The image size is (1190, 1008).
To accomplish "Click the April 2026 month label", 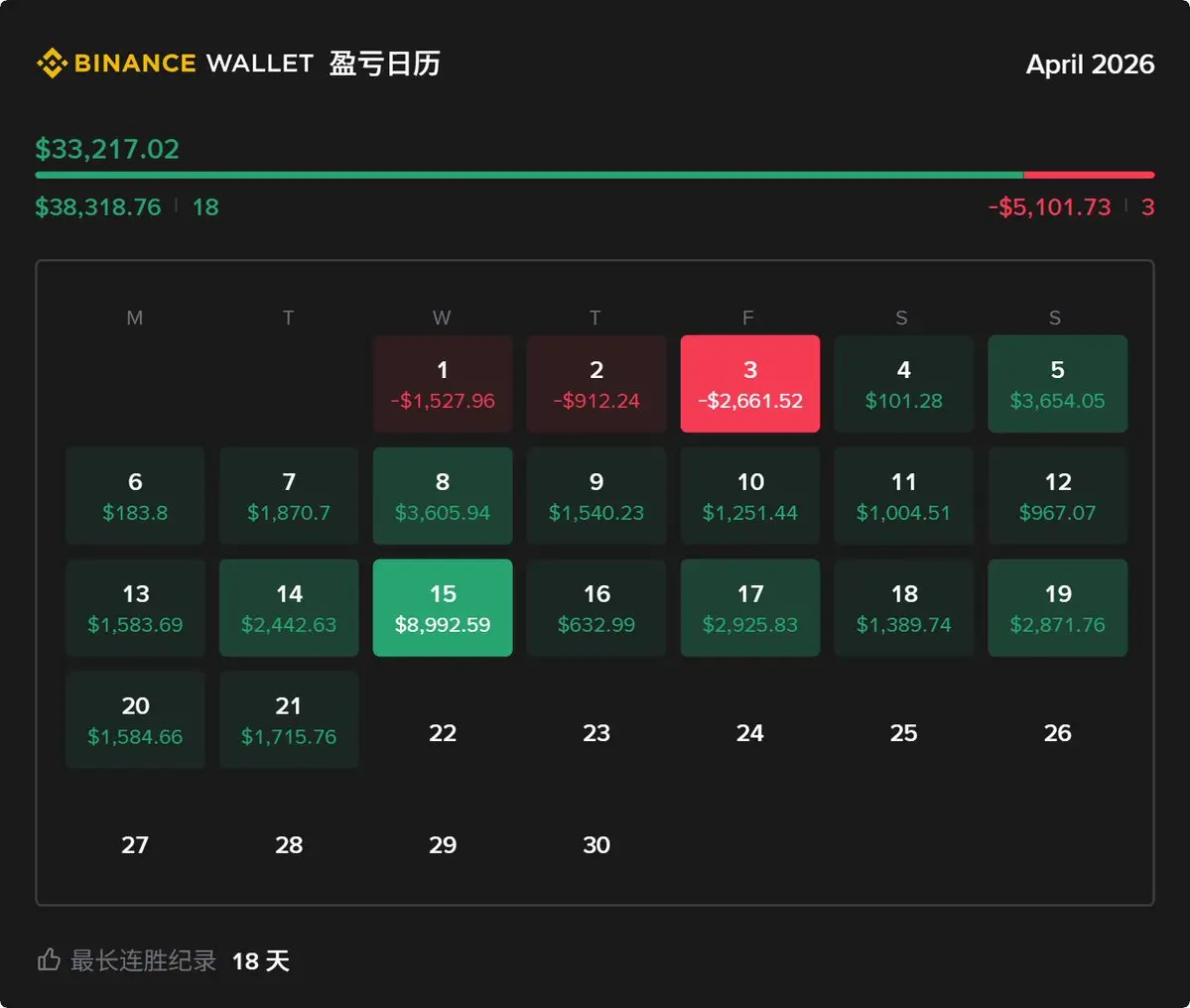I will point(1090,64).
